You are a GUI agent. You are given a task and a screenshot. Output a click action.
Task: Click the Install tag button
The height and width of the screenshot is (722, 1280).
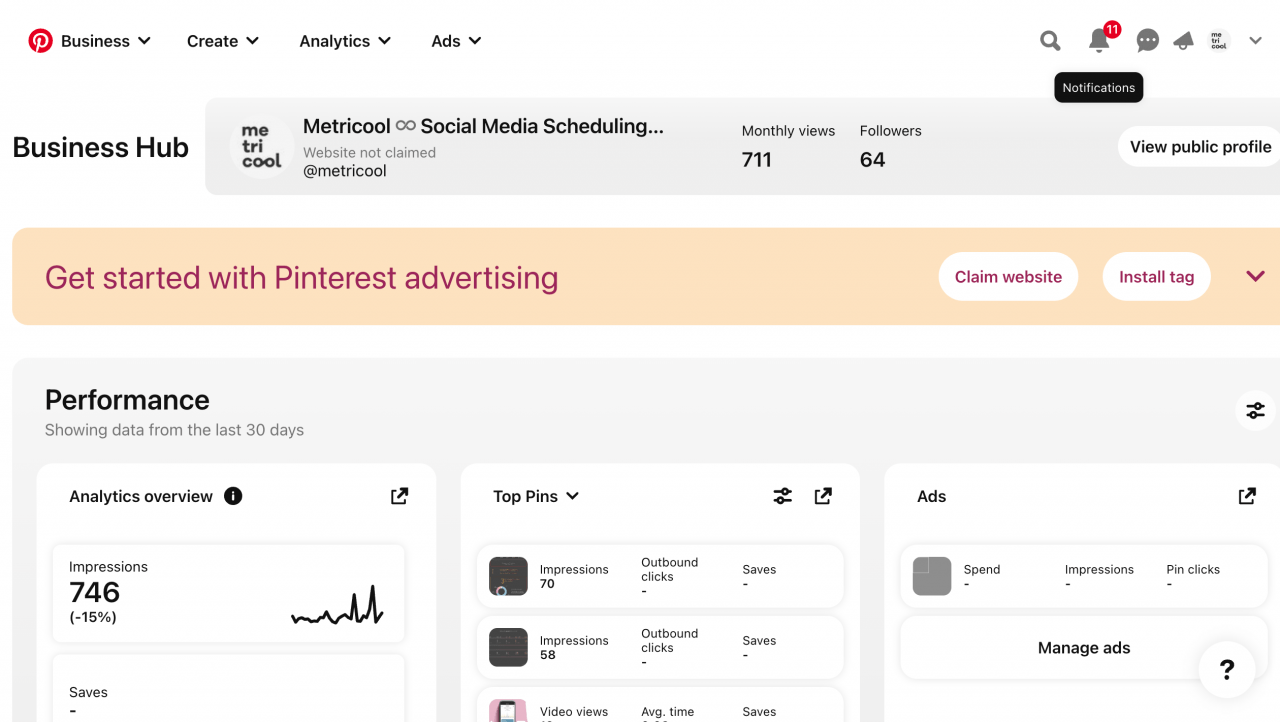coord(1156,277)
